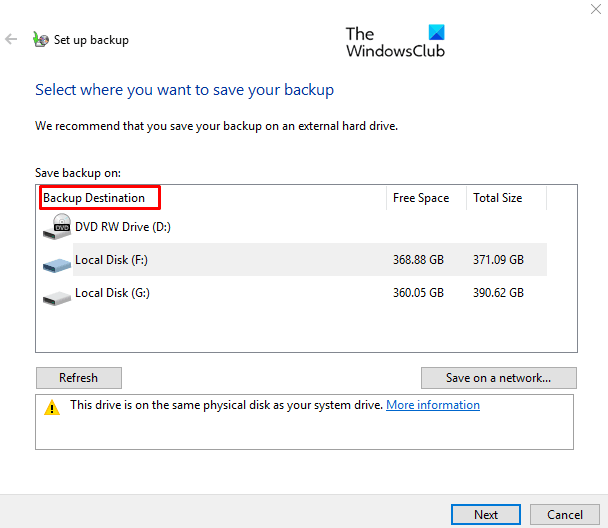Click the Set up backup wizard icon
The height and width of the screenshot is (528, 608).
[x=41, y=40]
